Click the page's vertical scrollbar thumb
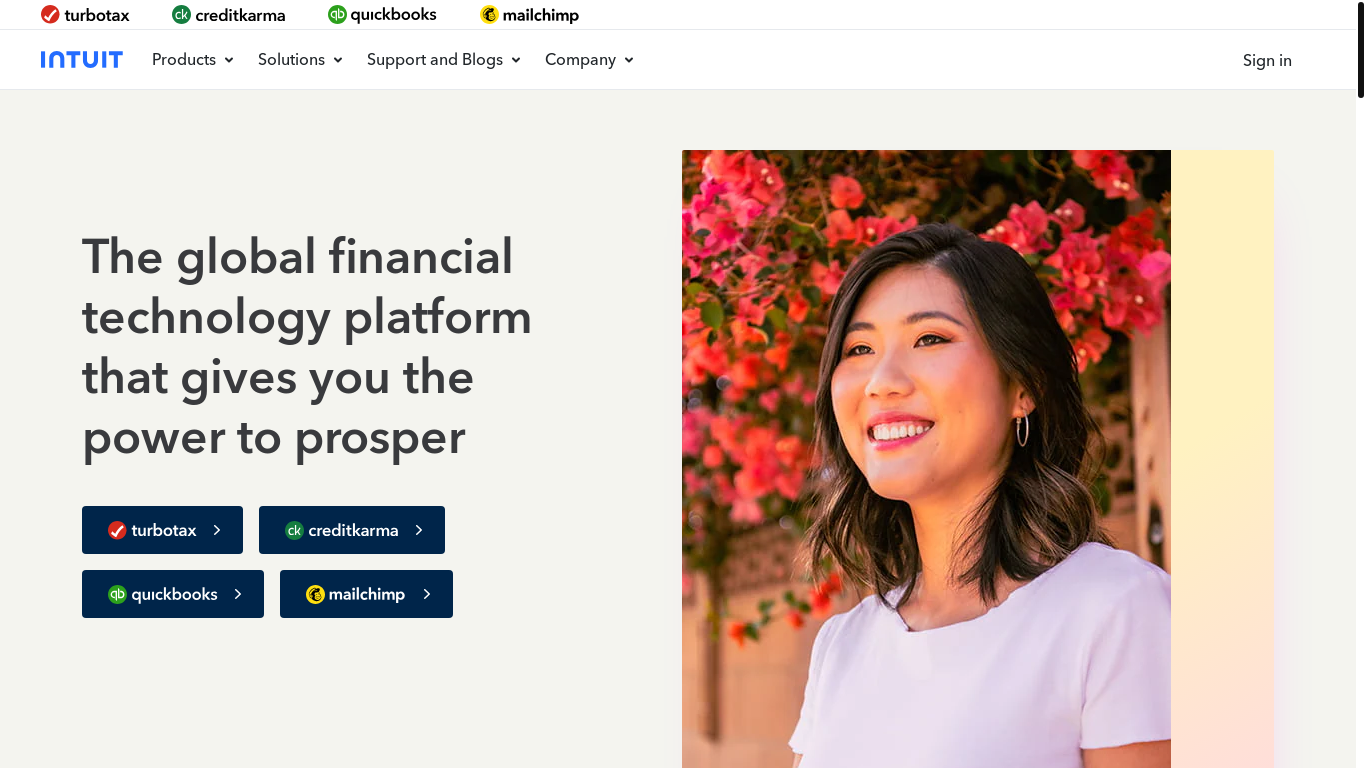 click(x=1361, y=48)
